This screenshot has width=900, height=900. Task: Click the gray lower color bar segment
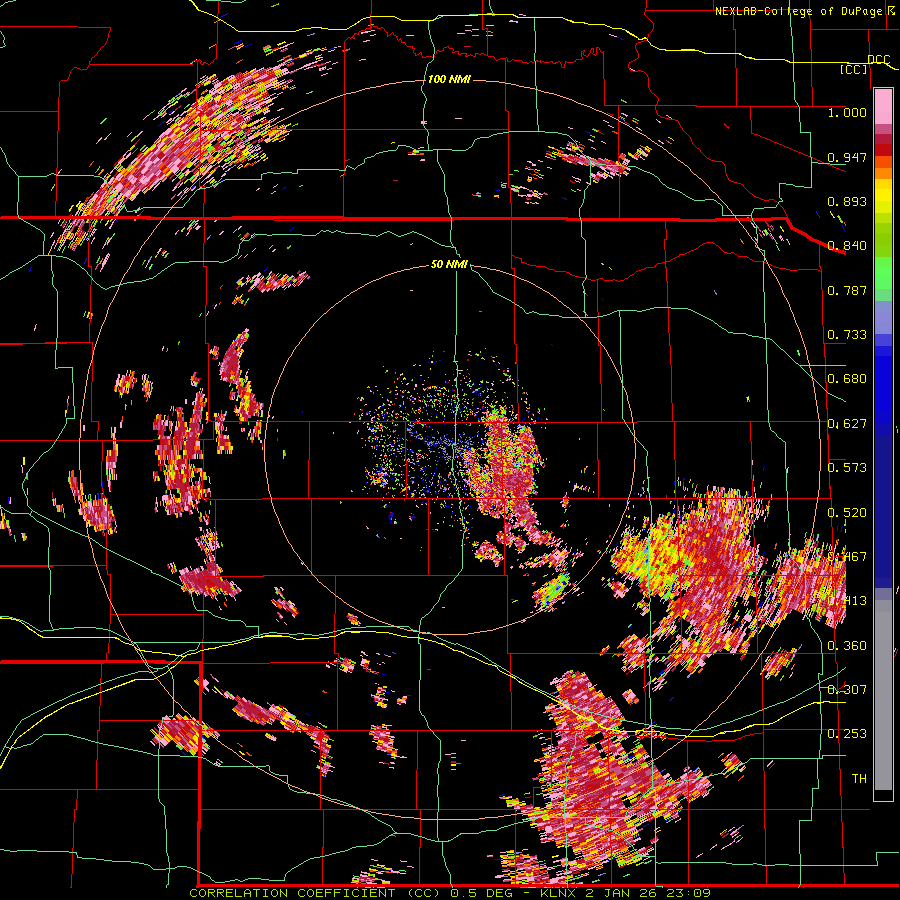pyautogui.click(x=883, y=695)
